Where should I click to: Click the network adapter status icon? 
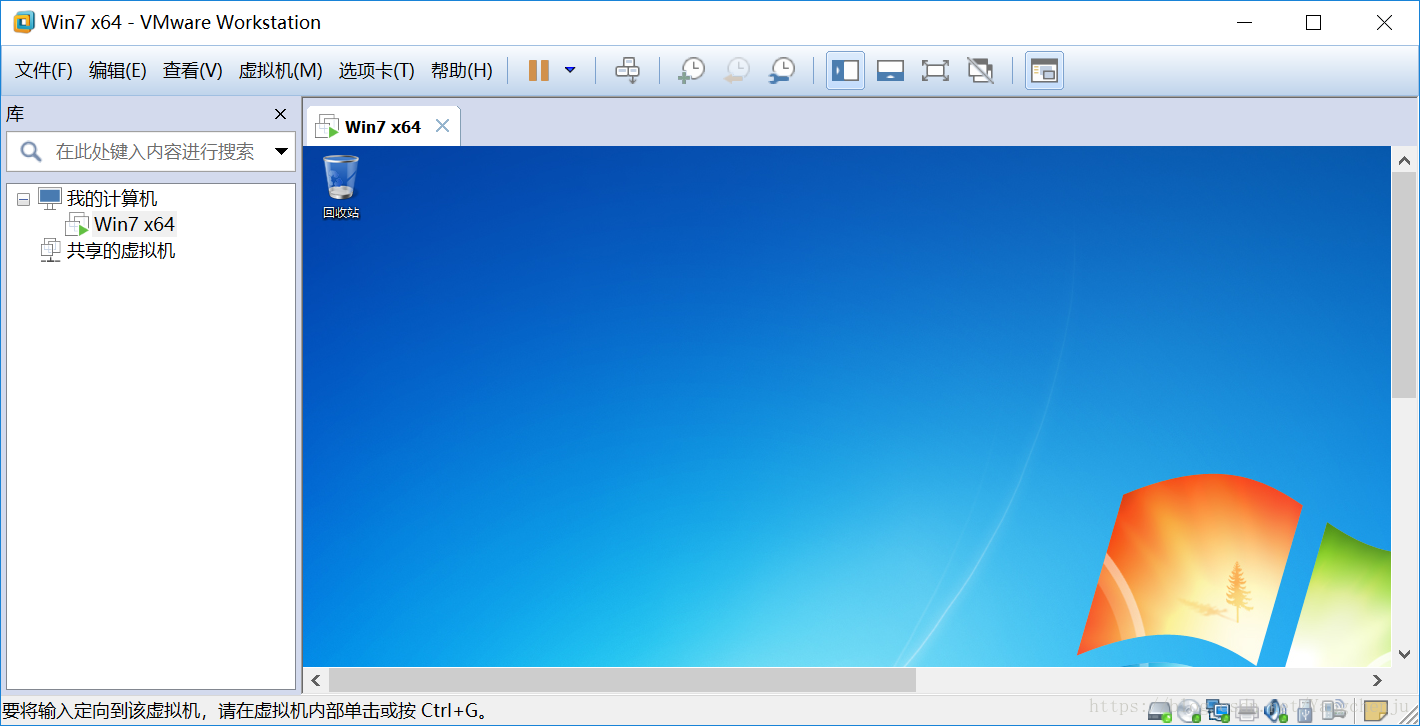1217,711
